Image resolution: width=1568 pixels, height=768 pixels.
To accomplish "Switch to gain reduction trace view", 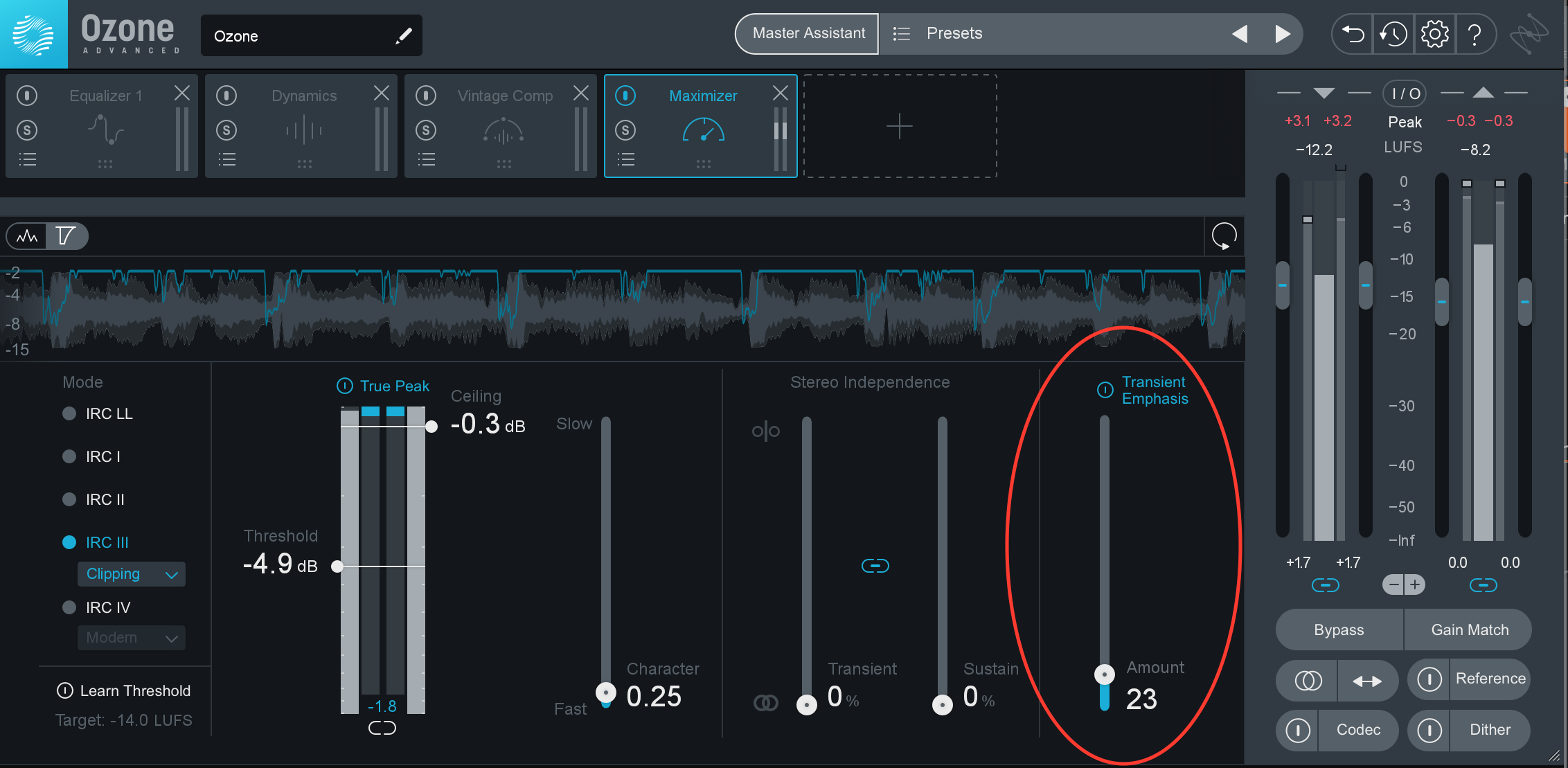I will coord(66,236).
